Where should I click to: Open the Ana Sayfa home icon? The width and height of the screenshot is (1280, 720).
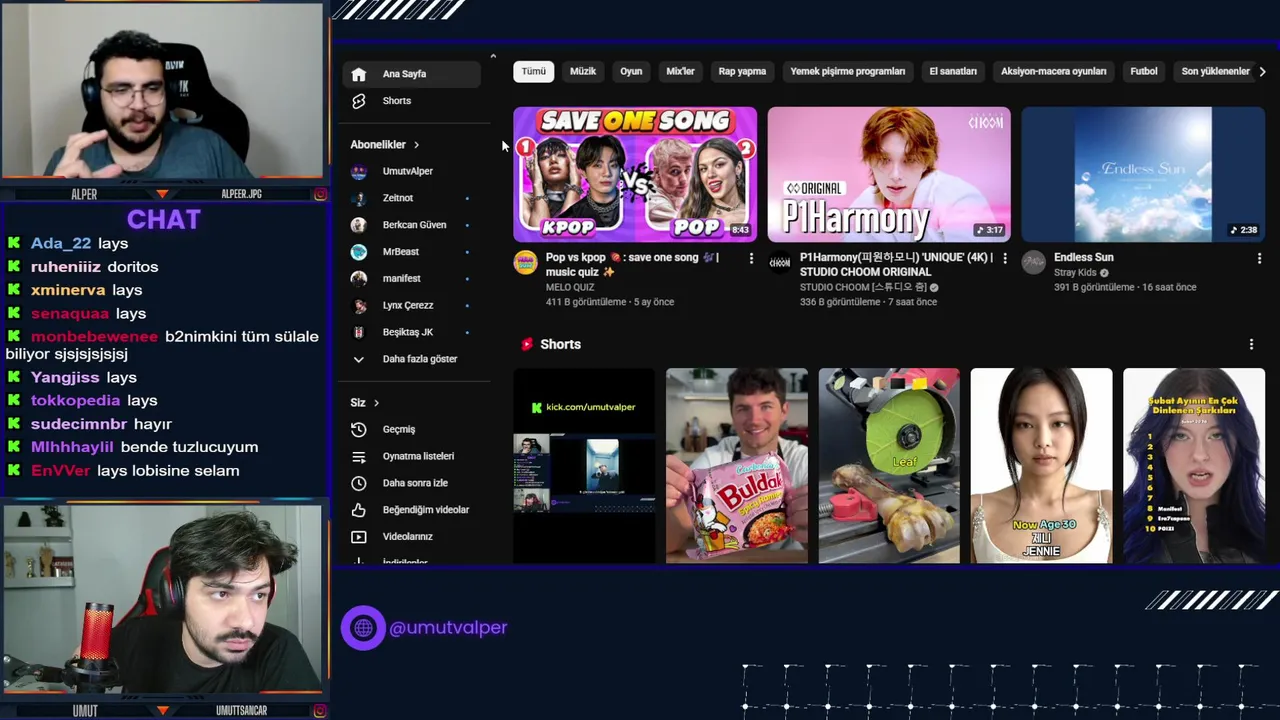(x=359, y=74)
